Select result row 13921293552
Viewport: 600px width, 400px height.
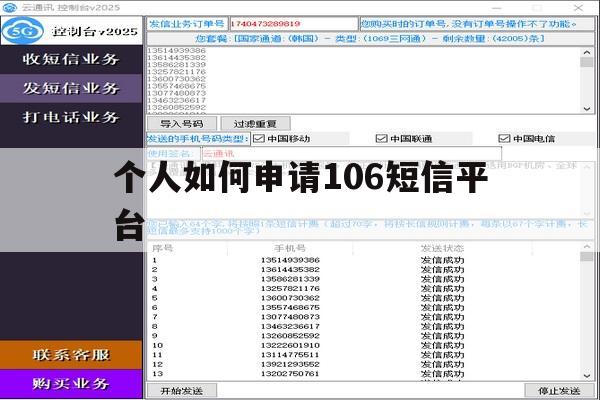[364, 364]
